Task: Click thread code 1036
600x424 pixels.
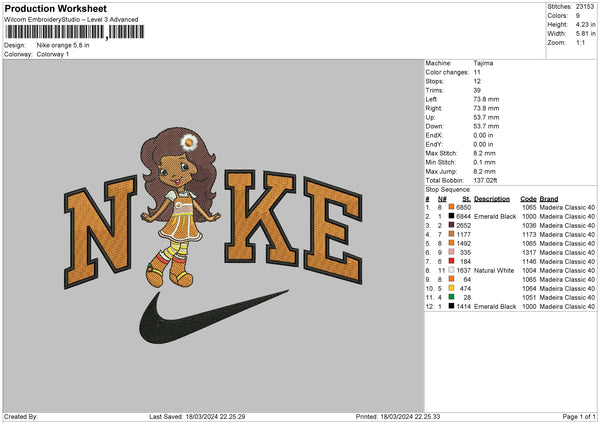Action: (529, 225)
